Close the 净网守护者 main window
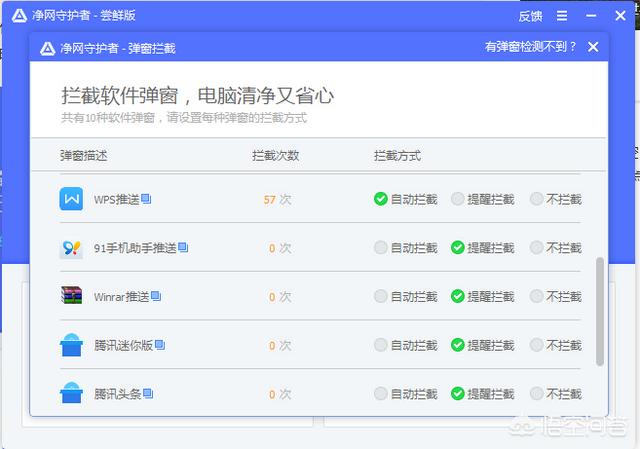Image resolution: width=640 pixels, height=449 pixels. point(620,16)
